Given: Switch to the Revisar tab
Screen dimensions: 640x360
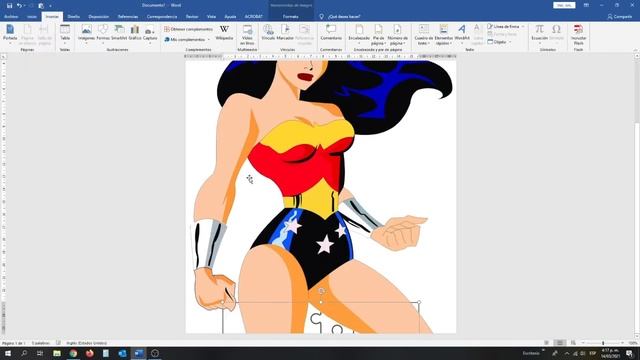Looking at the screenshot, I should point(192,17).
